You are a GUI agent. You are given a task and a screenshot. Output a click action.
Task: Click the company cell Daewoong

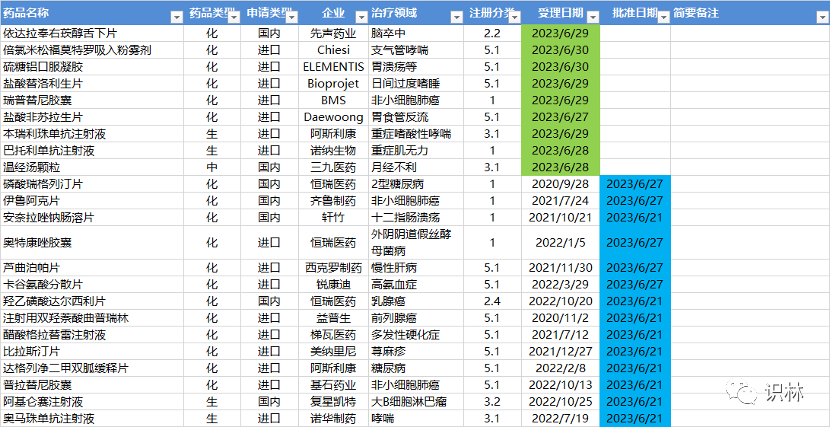(333, 117)
